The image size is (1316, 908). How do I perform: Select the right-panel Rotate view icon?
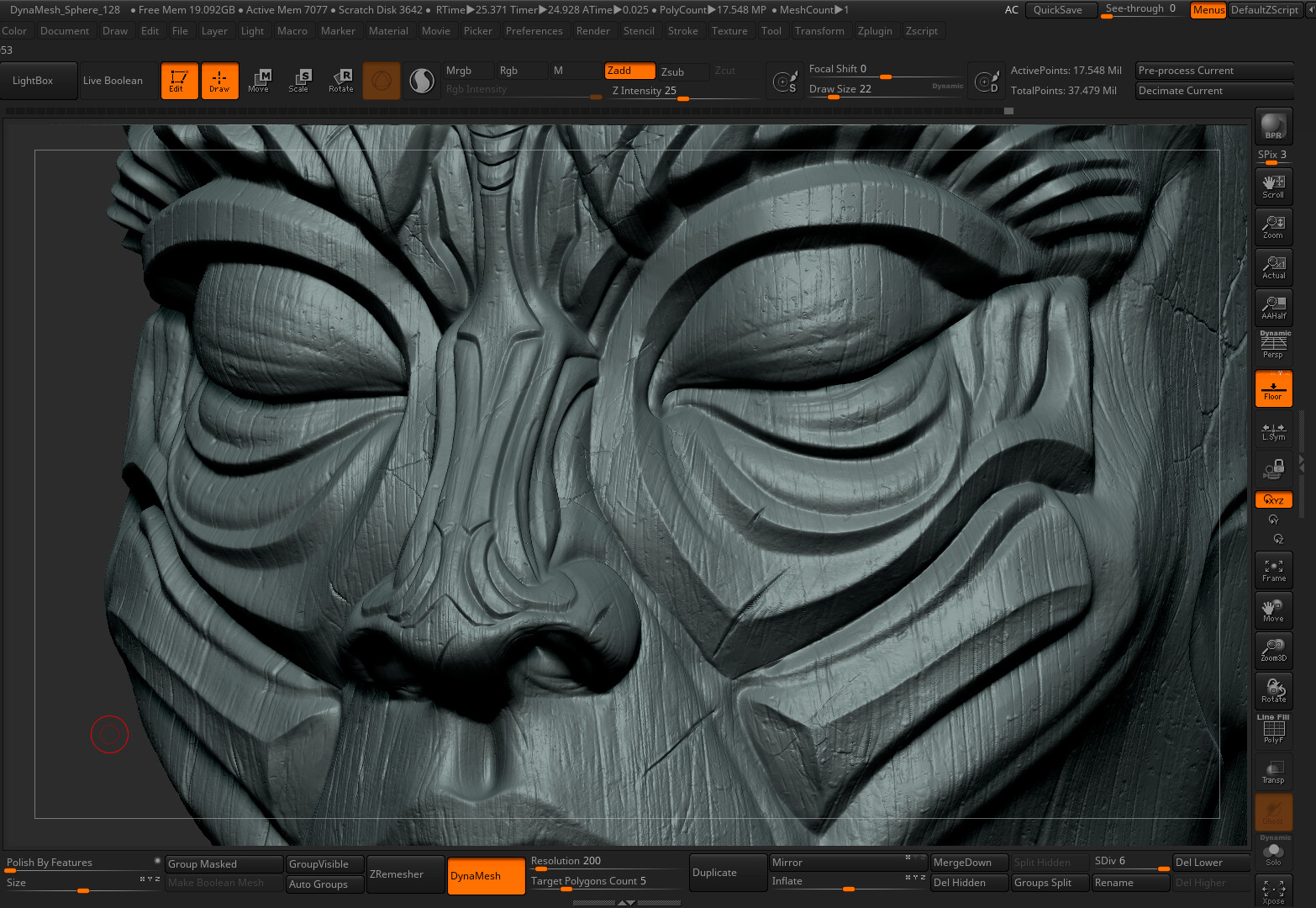(x=1273, y=691)
